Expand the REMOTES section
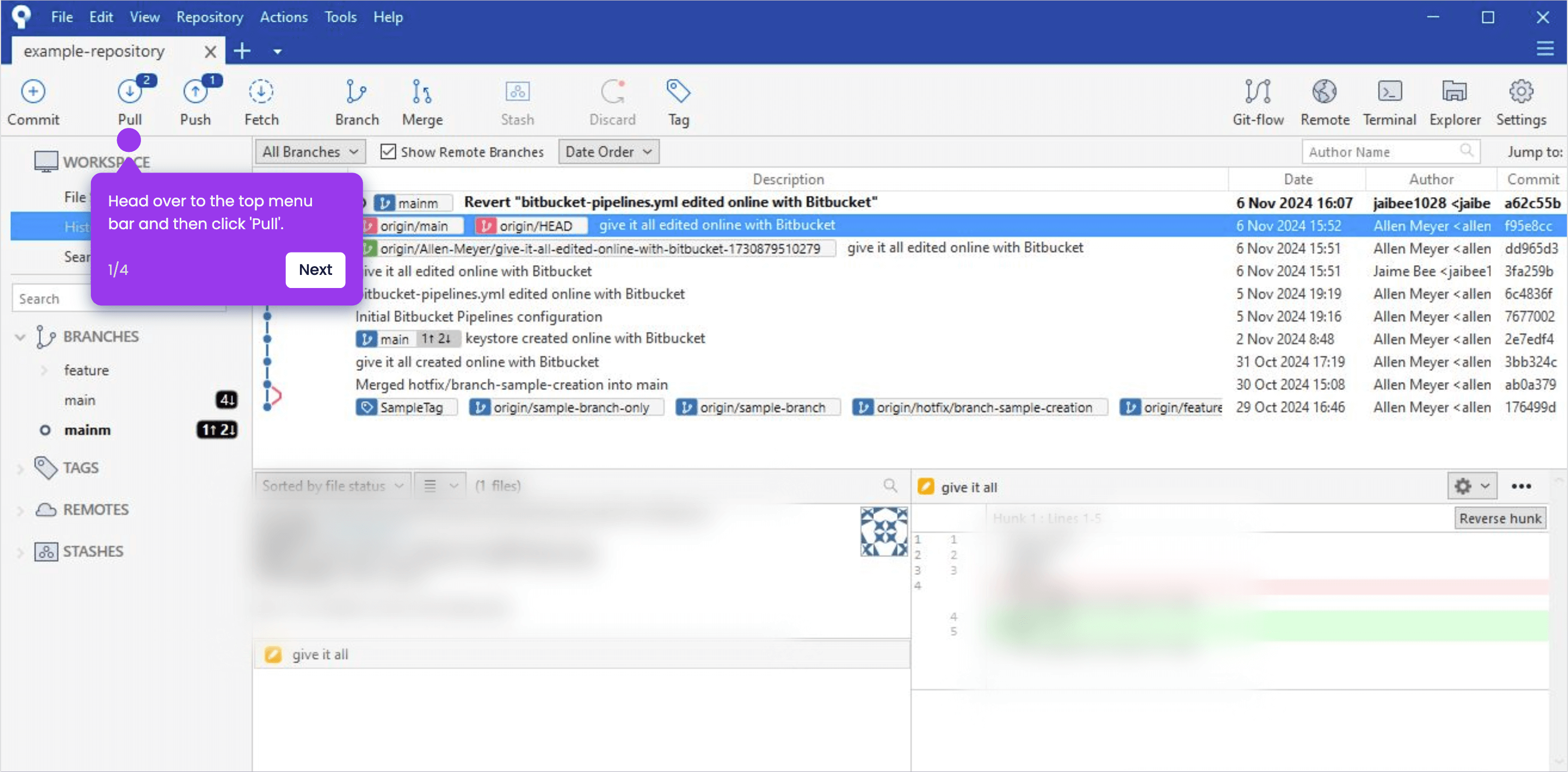 click(20, 510)
